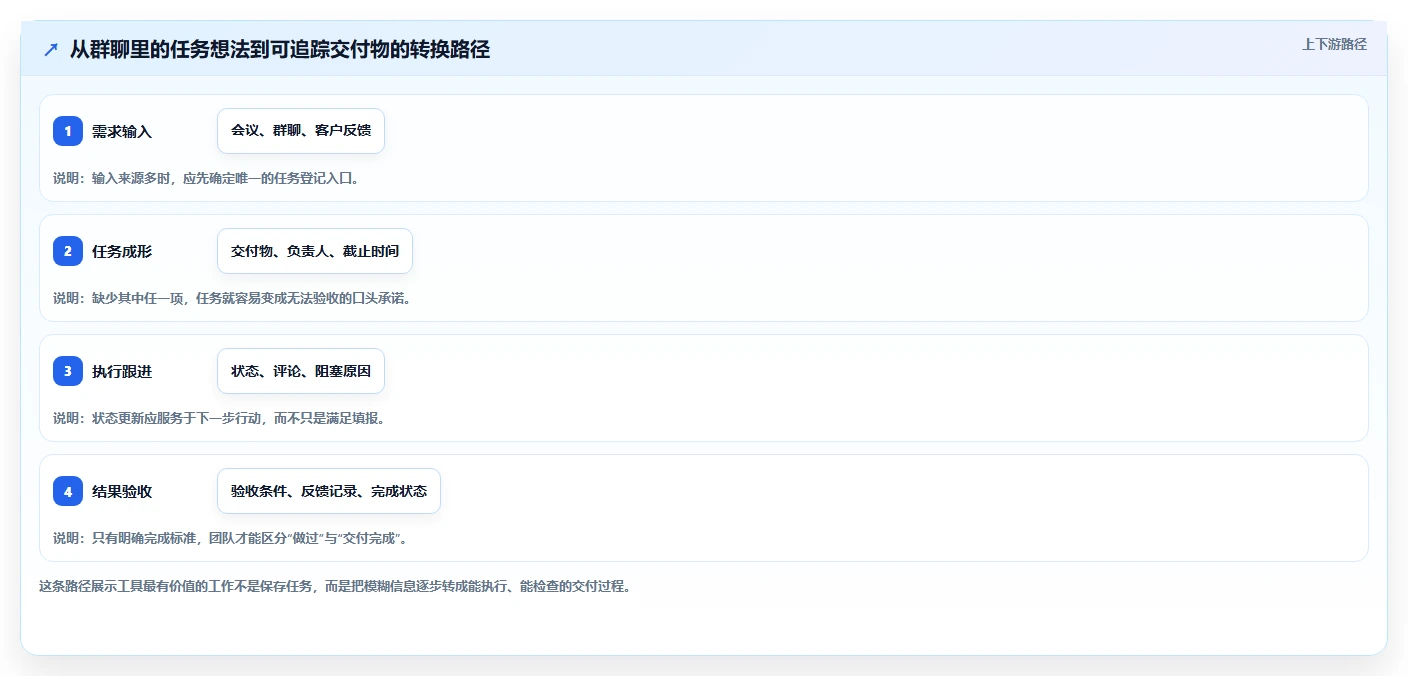Click the 交付物、负责人、截止时间 chip
The height and width of the screenshot is (676, 1408).
click(x=315, y=251)
